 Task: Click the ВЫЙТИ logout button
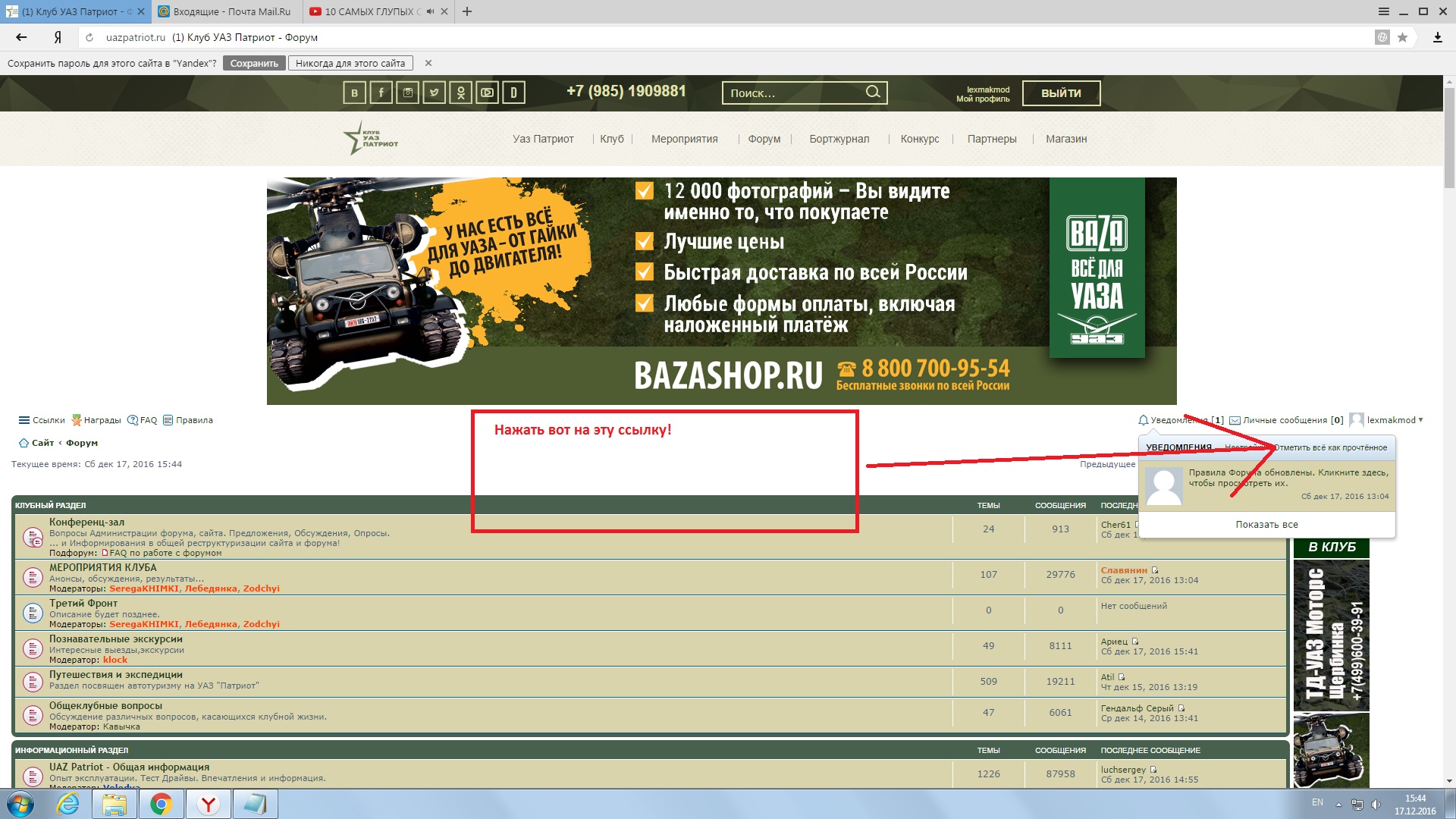pyautogui.click(x=1061, y=93)
